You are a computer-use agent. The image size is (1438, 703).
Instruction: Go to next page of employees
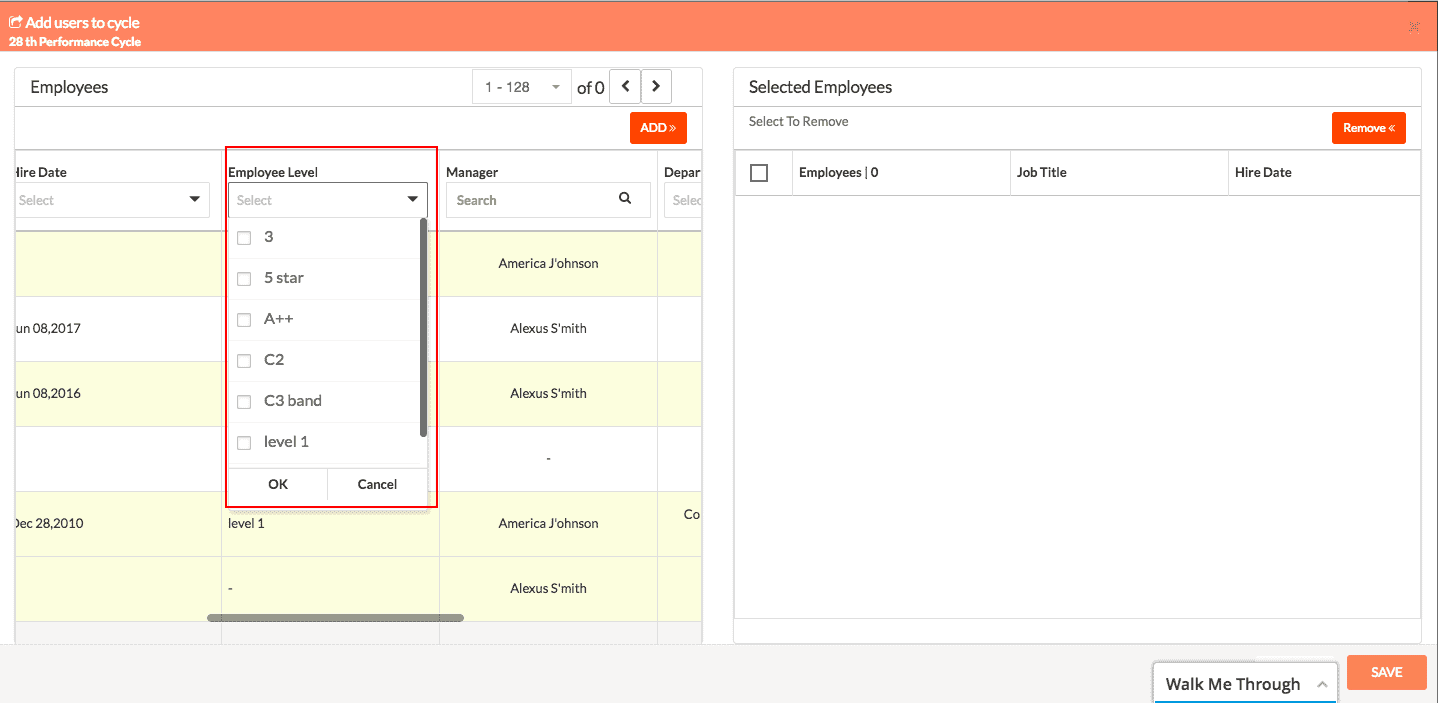pos(656,87)
